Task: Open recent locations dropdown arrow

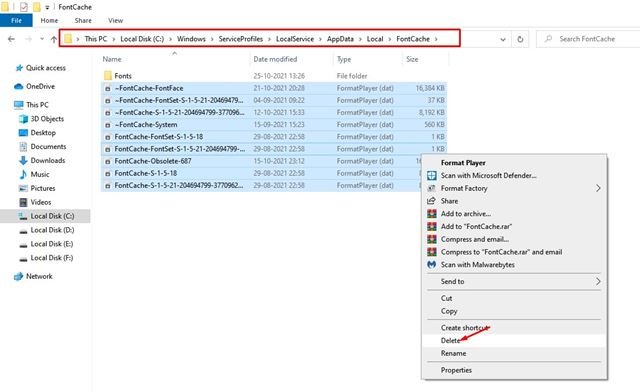Action: pos(42,39)
